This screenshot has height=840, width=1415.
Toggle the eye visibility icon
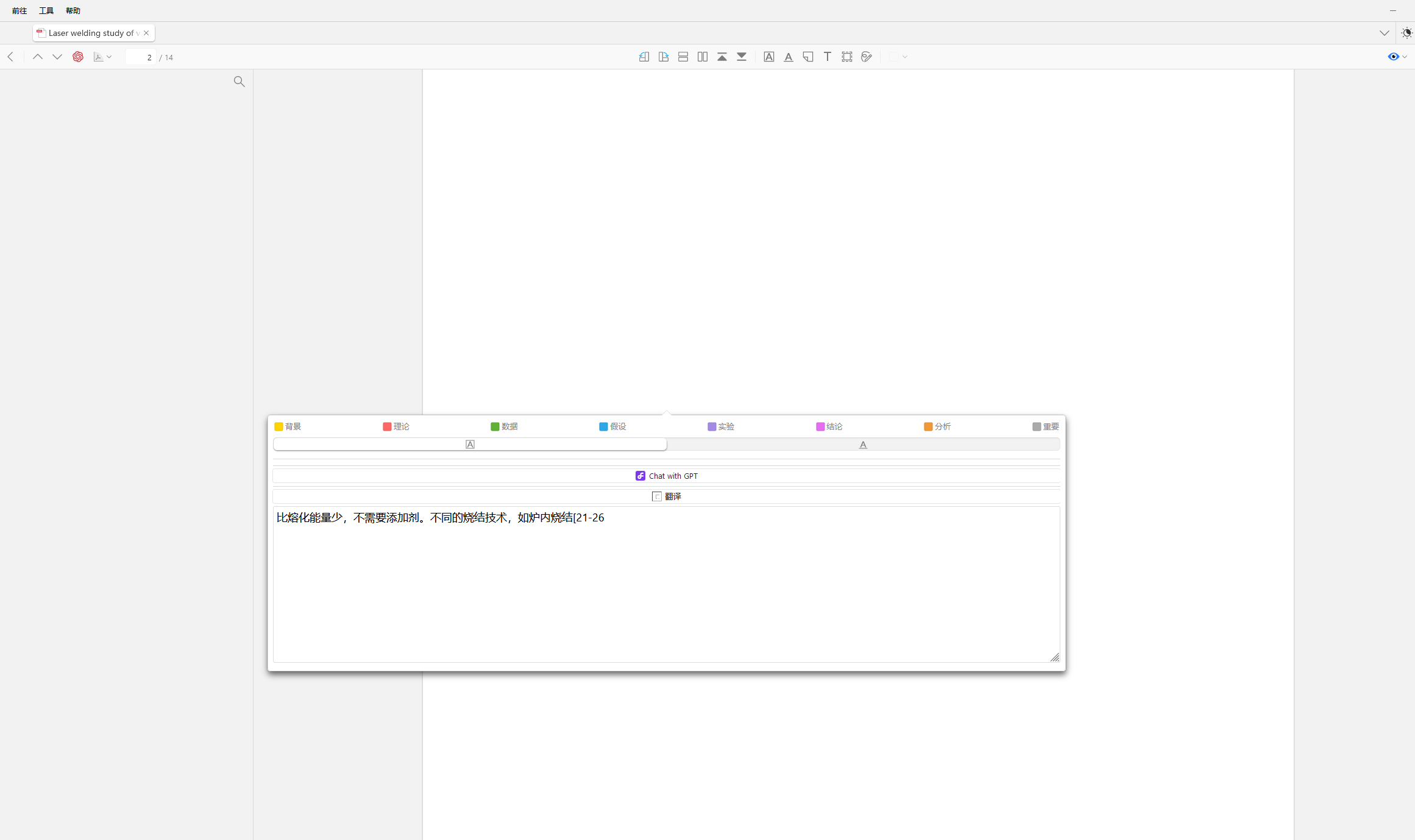point(1393,57)
